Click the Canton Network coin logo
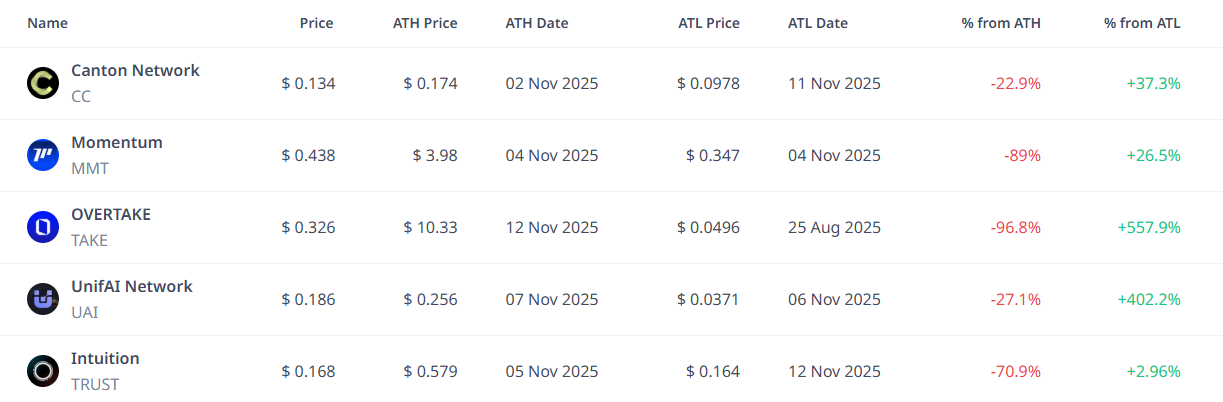The width and height of the screenshot is (1223, 402). point(43,83)
